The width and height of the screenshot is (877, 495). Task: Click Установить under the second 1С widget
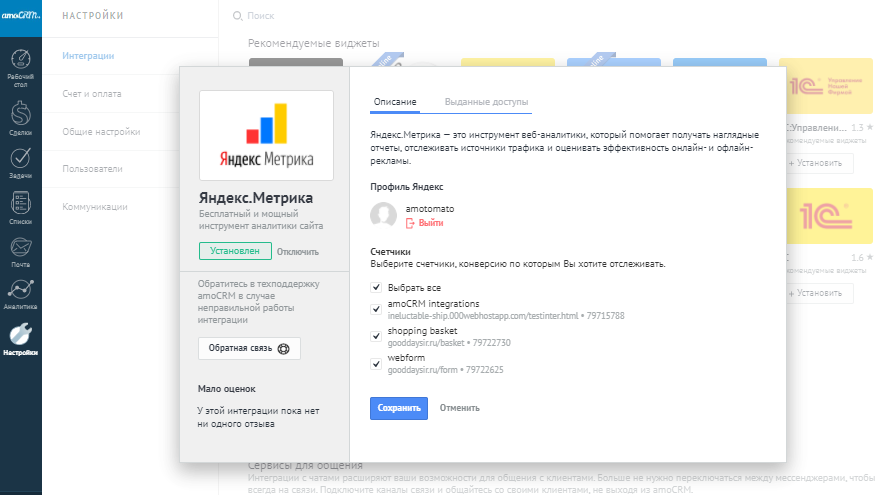[x=819, y=293]
